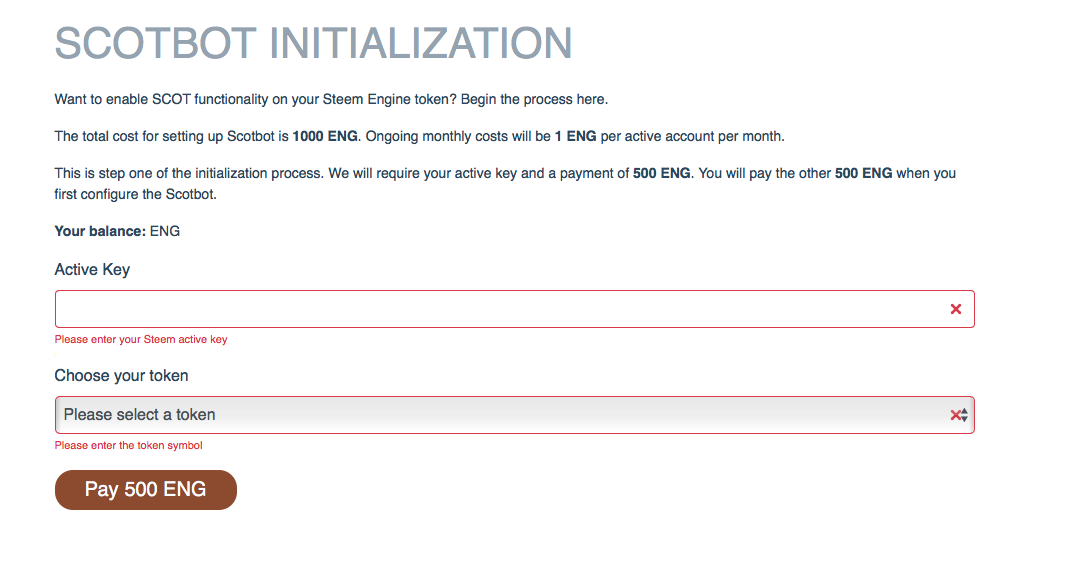Screen dimensions: 1070x575
Task: Click the 'Want to enable SCOT functionality' sentence
Action: coord(331,100)
